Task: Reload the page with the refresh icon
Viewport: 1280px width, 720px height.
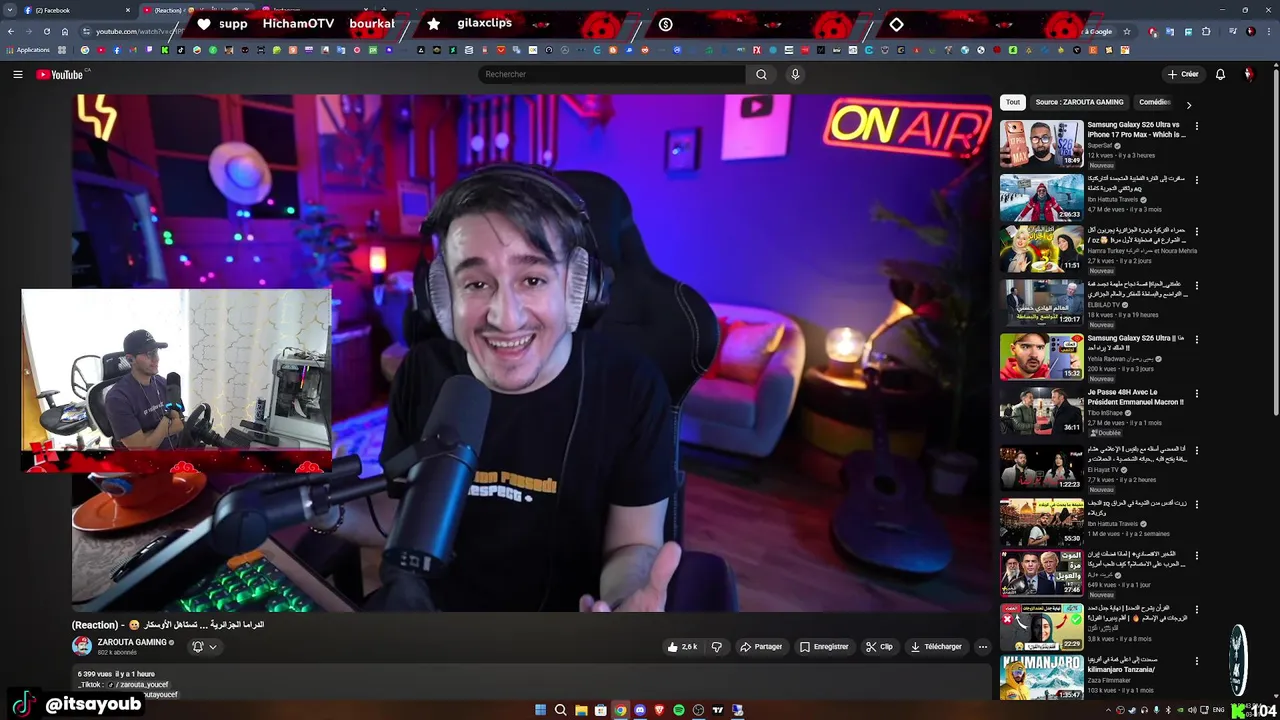Action: [46, 31]
